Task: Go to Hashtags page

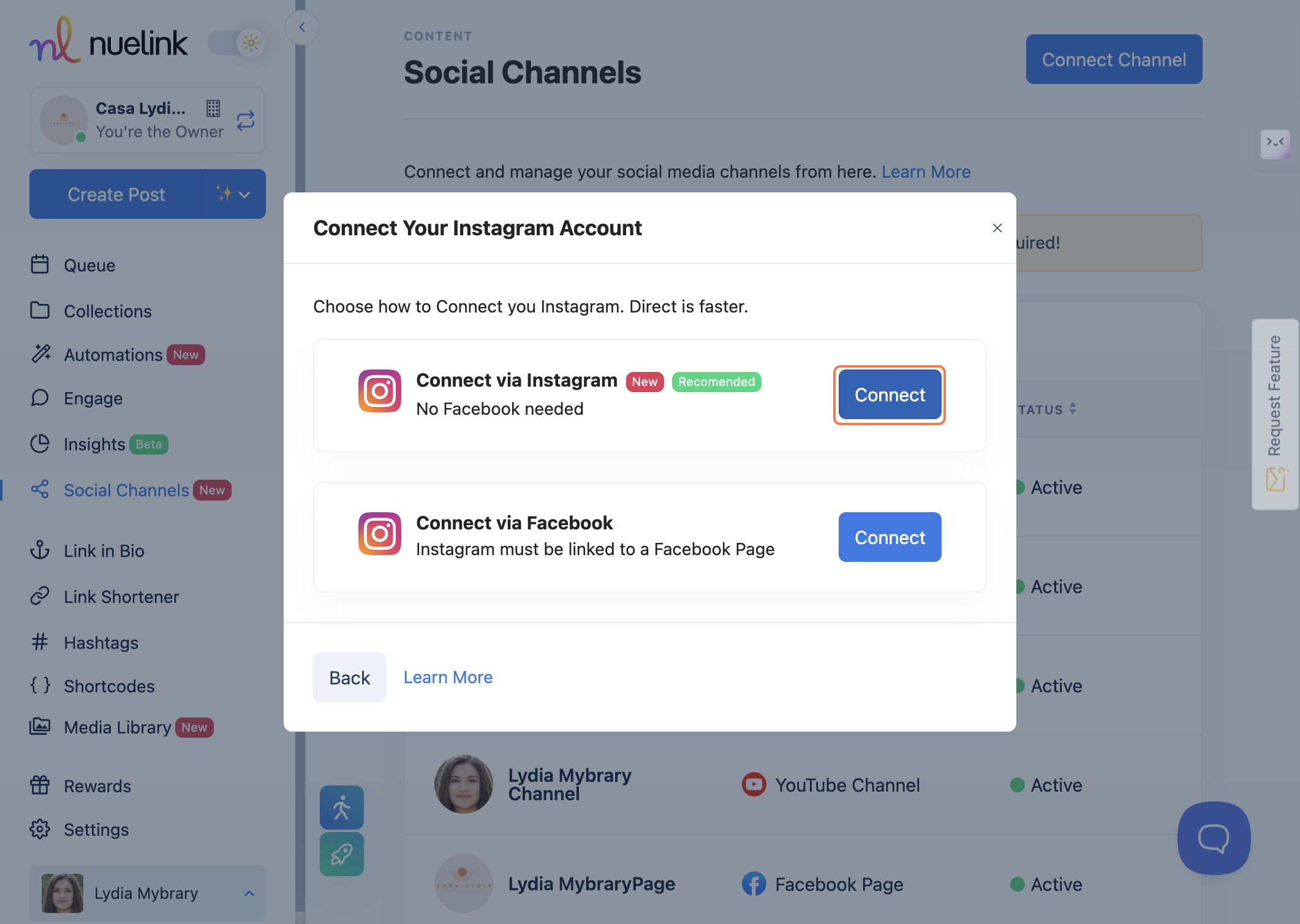Action: coord(101,643)
